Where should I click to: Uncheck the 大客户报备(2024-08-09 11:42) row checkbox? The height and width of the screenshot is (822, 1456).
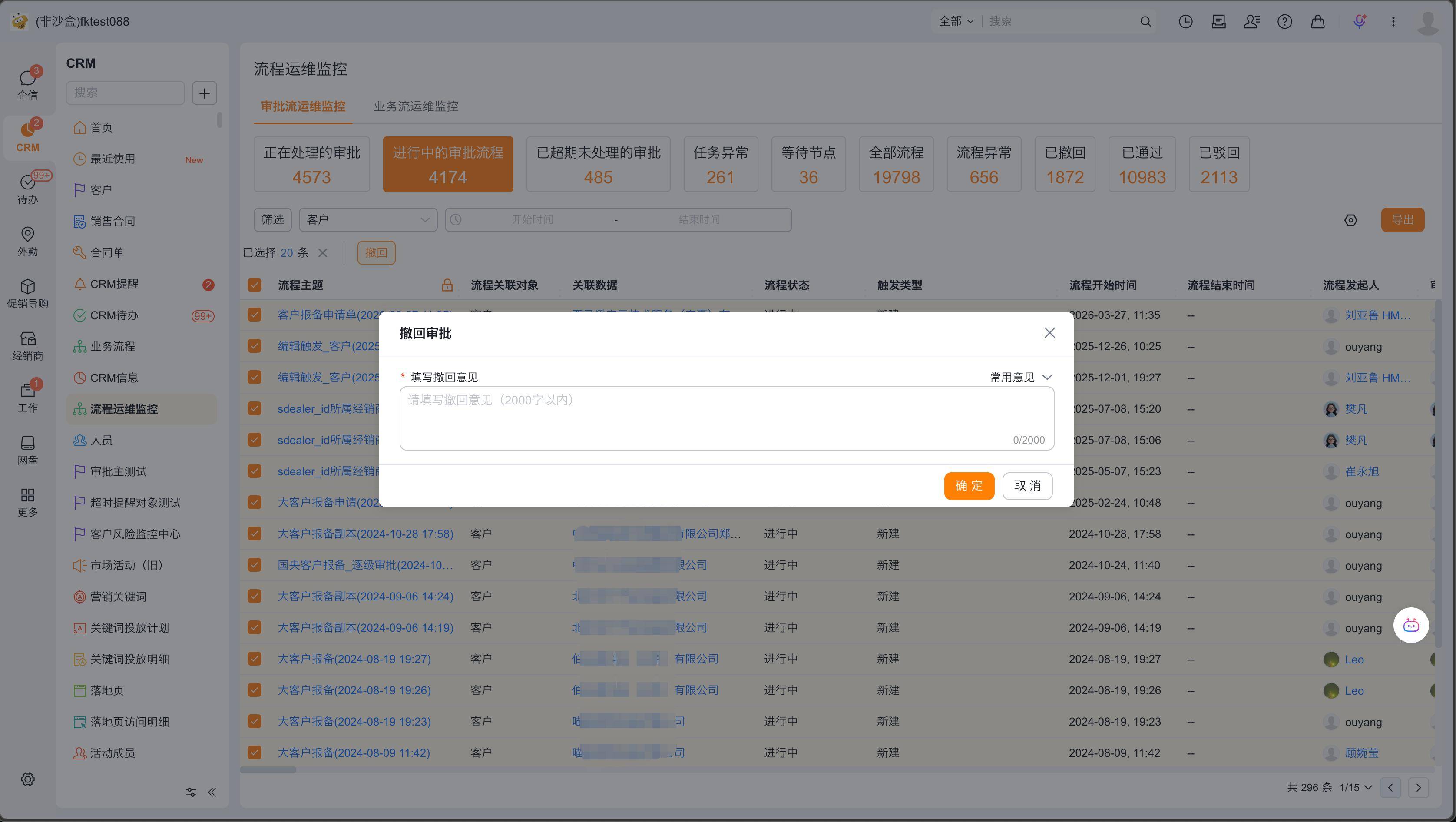[255, 752]
